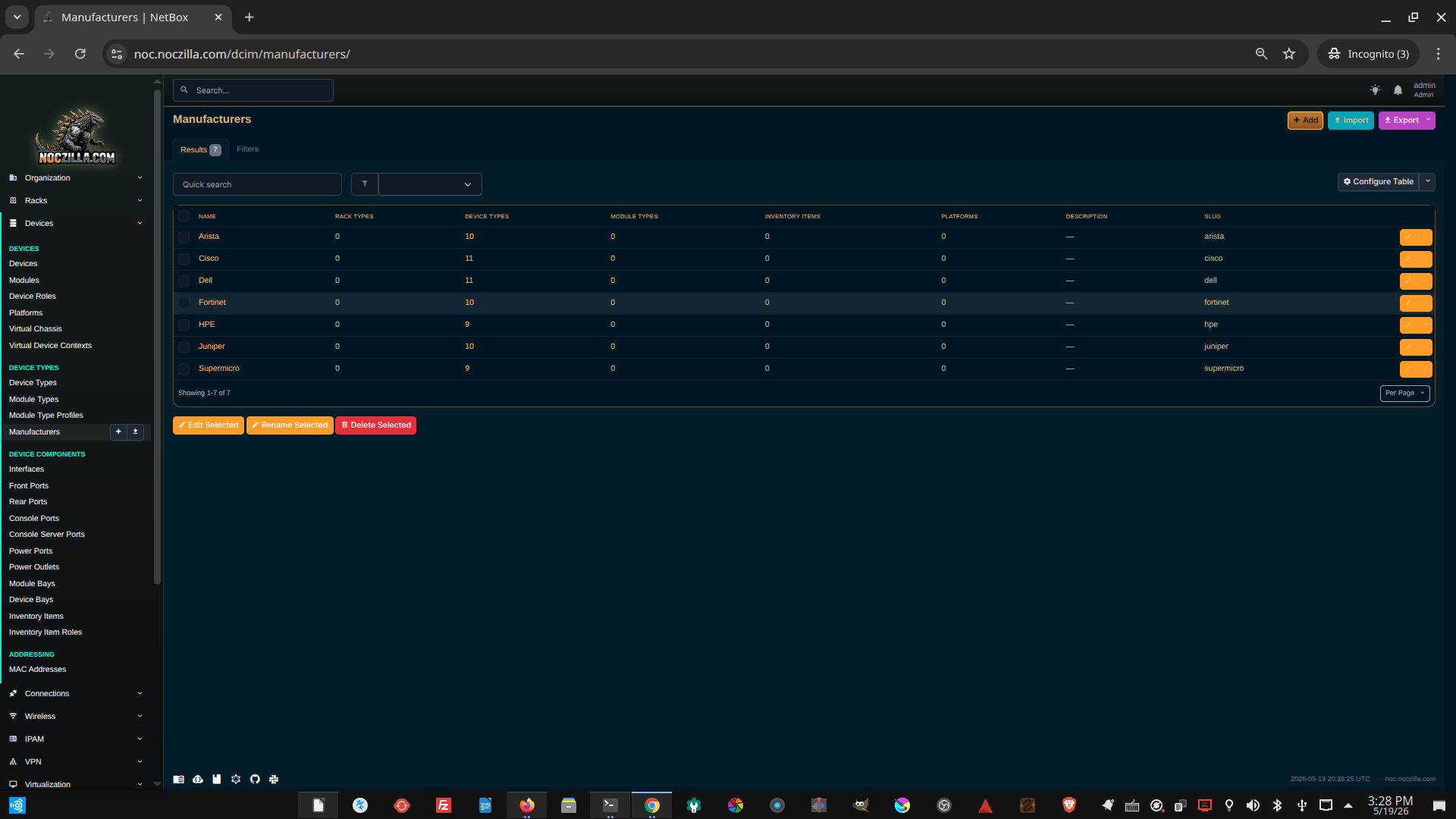This screenshot has width=1456, height=819.
Task: Check the checkbox for the Cisco row
Action: [184, 259]
